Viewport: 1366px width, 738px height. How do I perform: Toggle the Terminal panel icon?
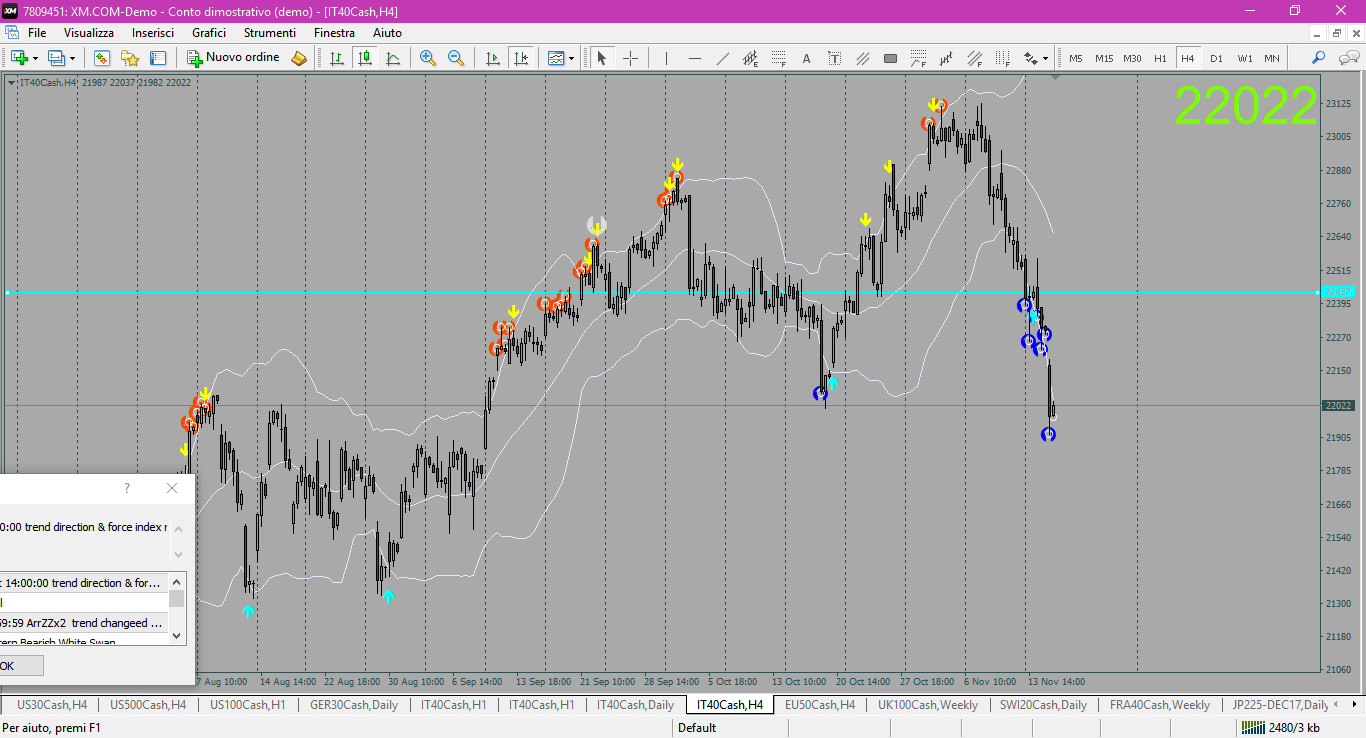pyautogui.click(x=157, y=58)
